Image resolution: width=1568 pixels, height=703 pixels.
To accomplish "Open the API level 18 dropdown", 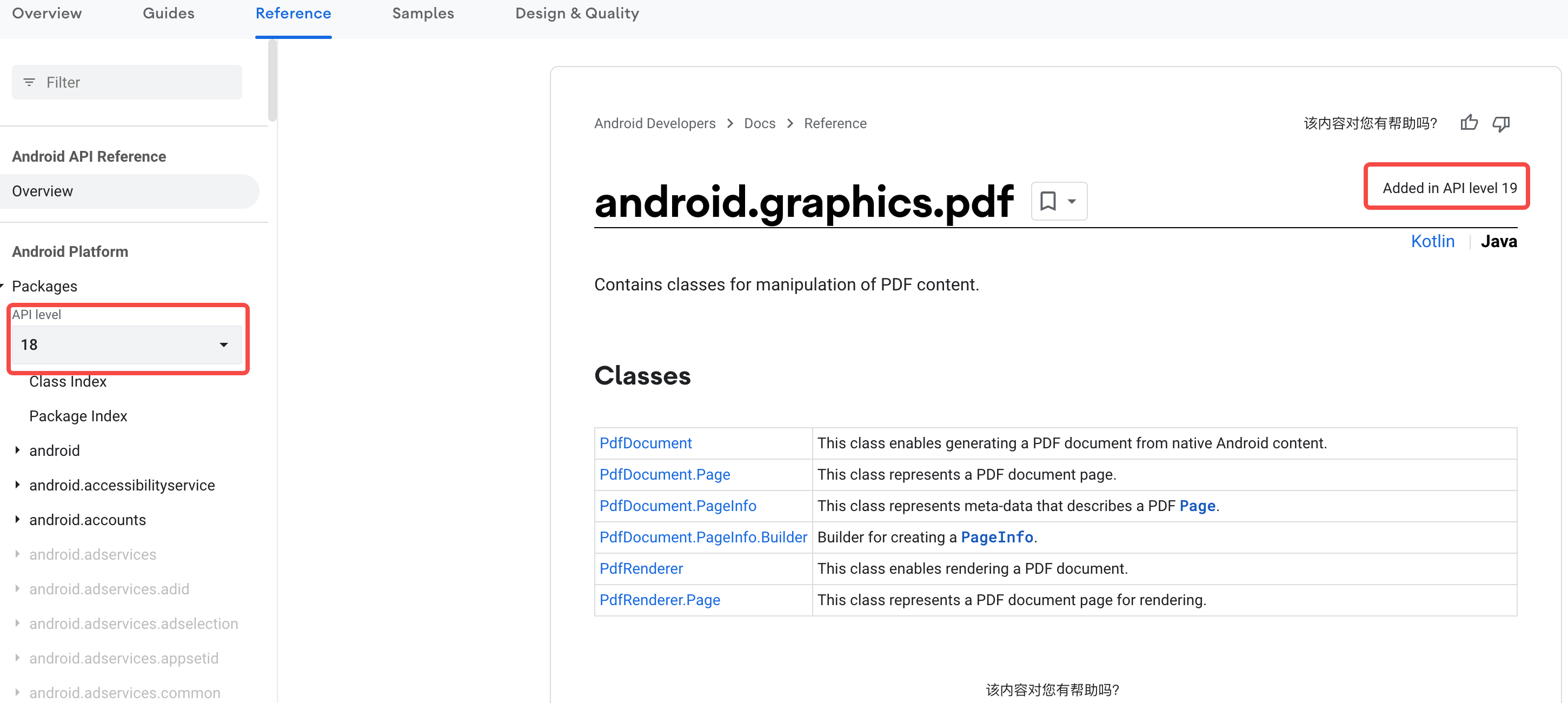I will click(127, 344).
